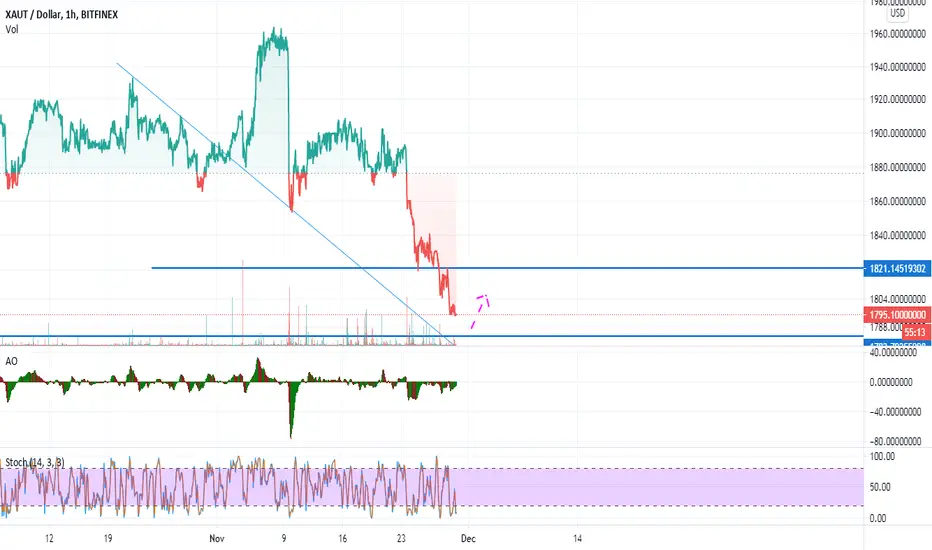Image resolution: width=932 pixels, height=550 pixels.
Task: Click the 19 date on time axis
Action: pos(108,539)
